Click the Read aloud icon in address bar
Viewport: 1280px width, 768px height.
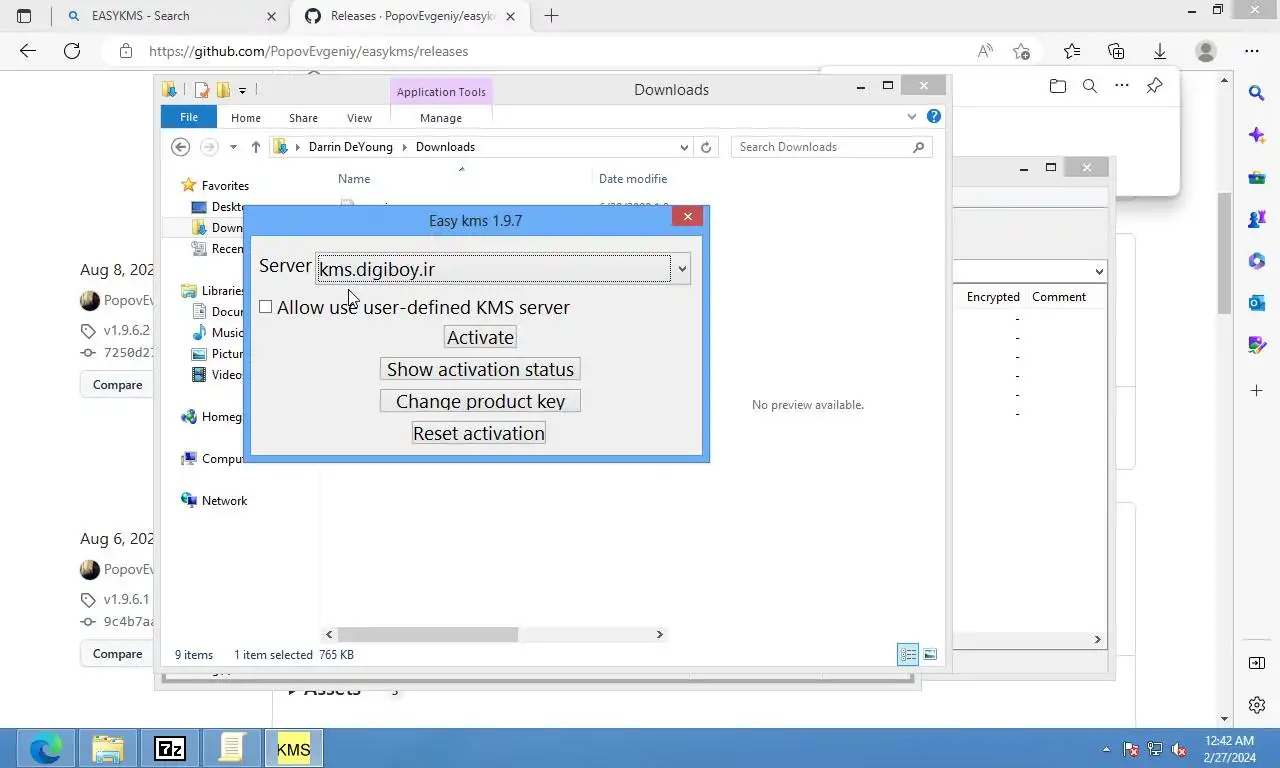[985, 51]
